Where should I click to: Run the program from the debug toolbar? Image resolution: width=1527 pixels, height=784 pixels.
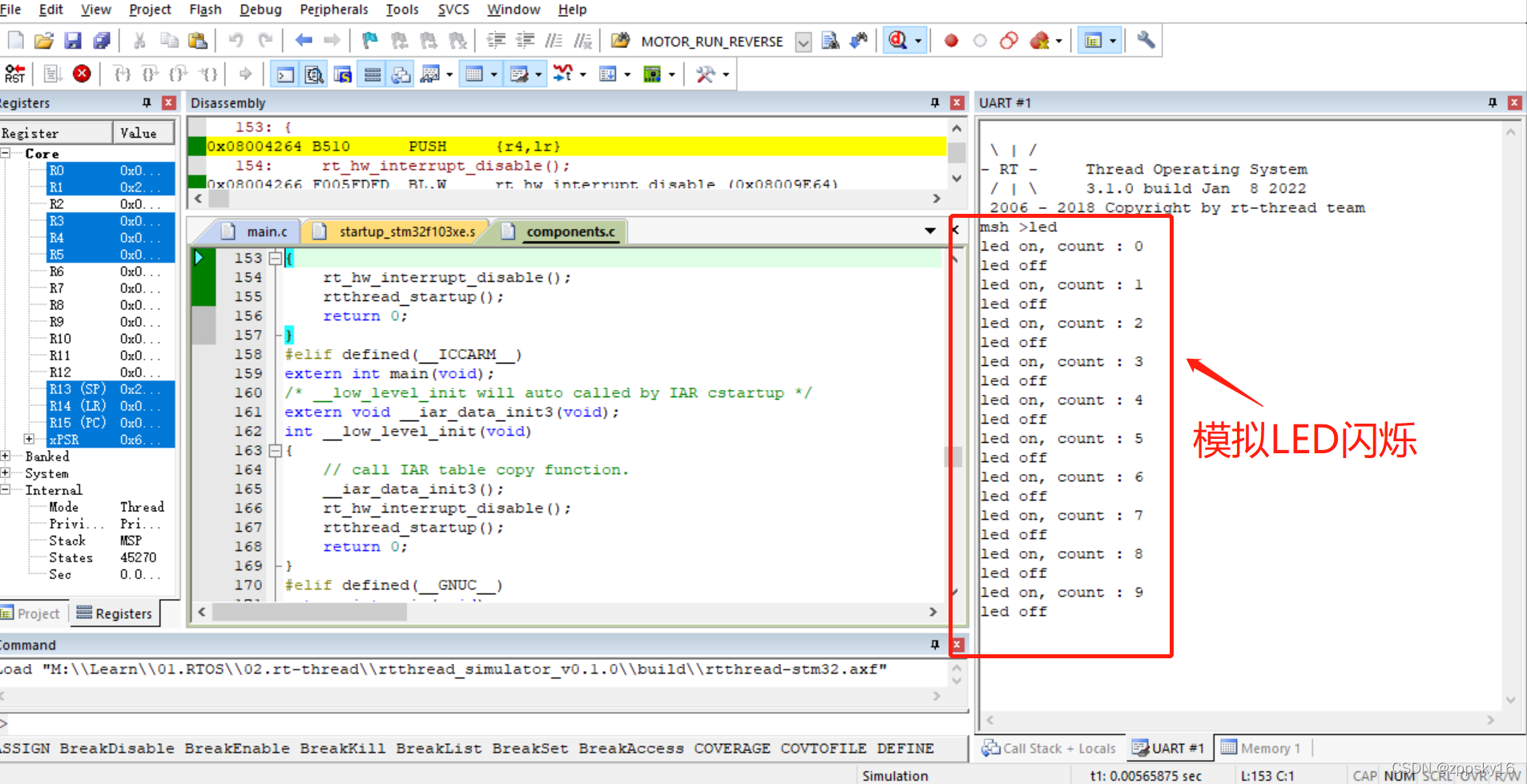pyautogui.click(x=53, y=74)
